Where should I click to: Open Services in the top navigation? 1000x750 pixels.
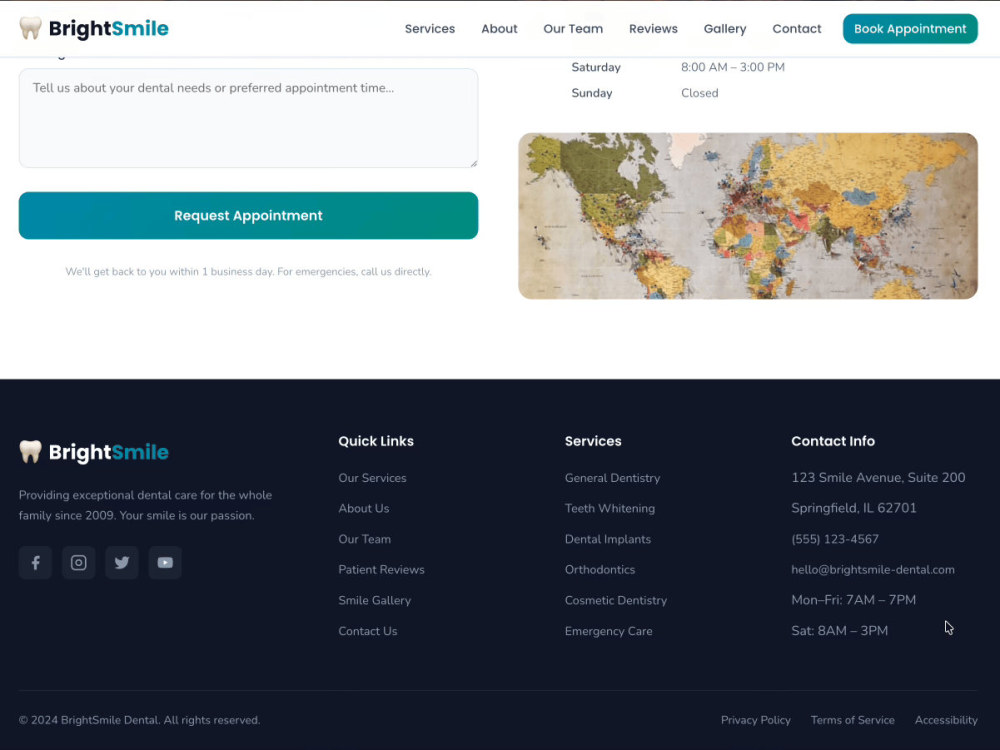(430, 29)
